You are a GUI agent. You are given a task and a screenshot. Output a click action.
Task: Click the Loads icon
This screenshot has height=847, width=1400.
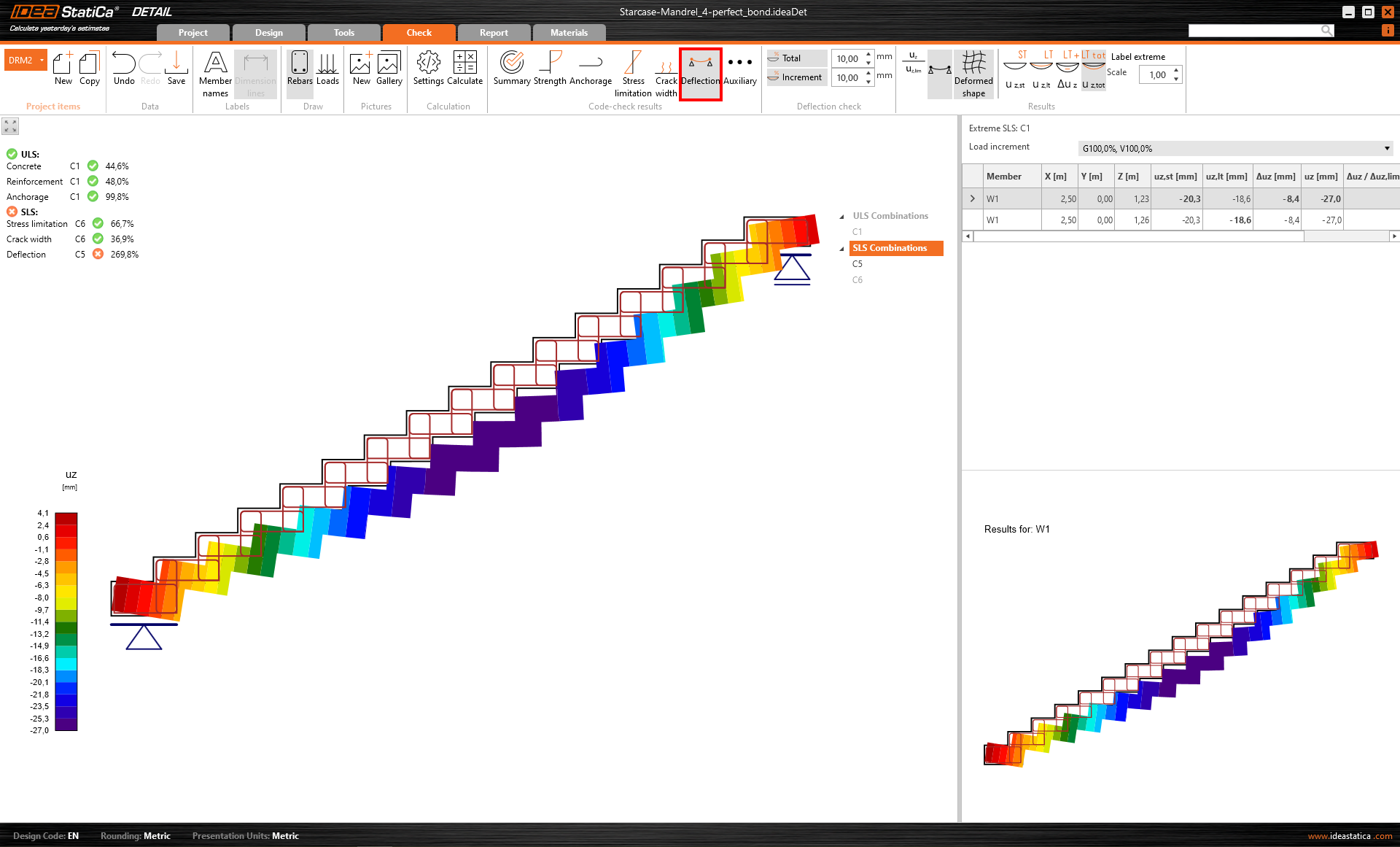[x=327, y=69]
